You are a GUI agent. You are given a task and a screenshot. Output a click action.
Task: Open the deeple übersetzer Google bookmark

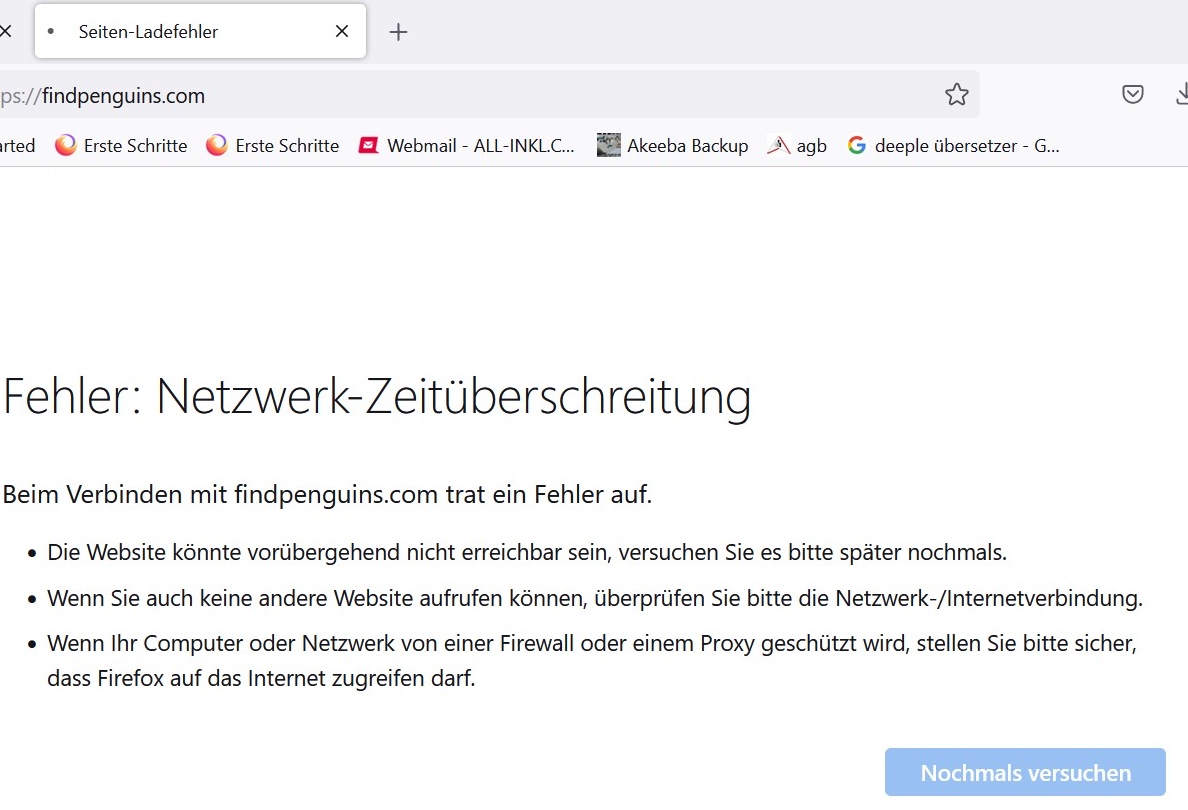(953, 146)
